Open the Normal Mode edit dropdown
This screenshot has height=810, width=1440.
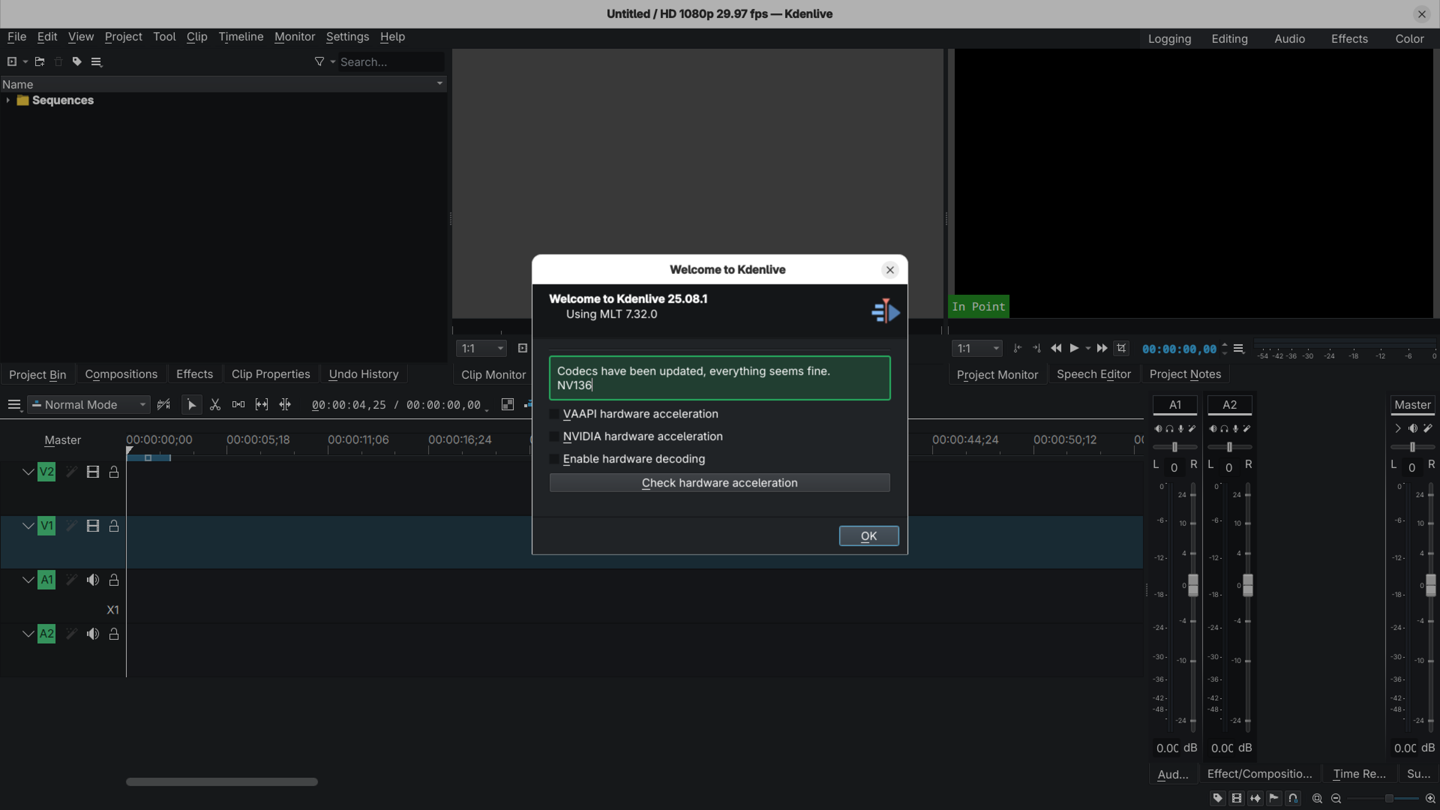click(89, 405)
